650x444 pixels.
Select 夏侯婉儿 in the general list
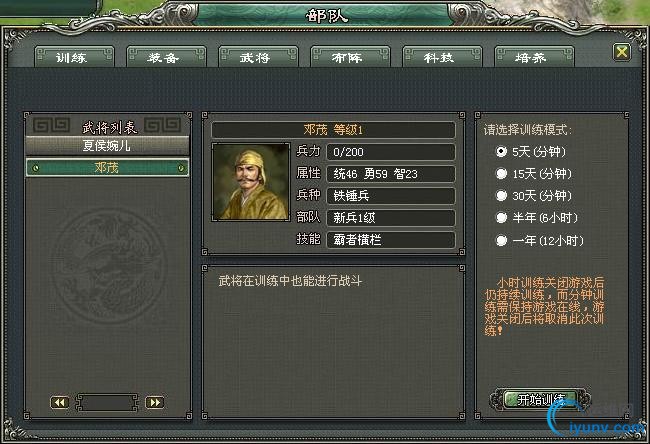pyautogui.click(x=107, y=146)
